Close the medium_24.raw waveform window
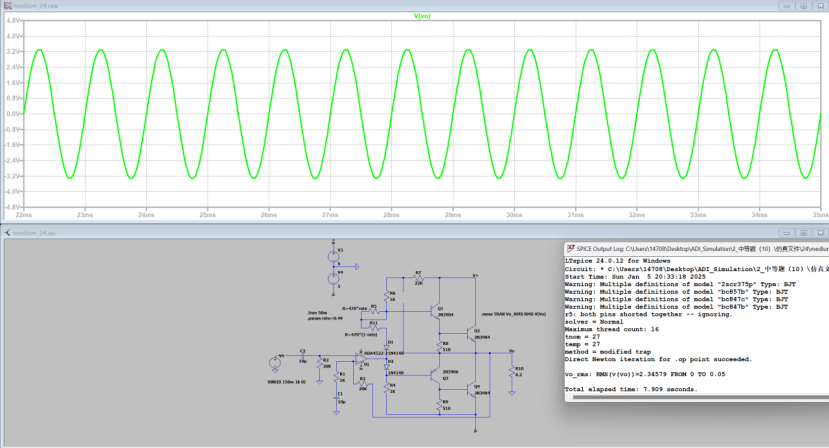 point(820,6)
